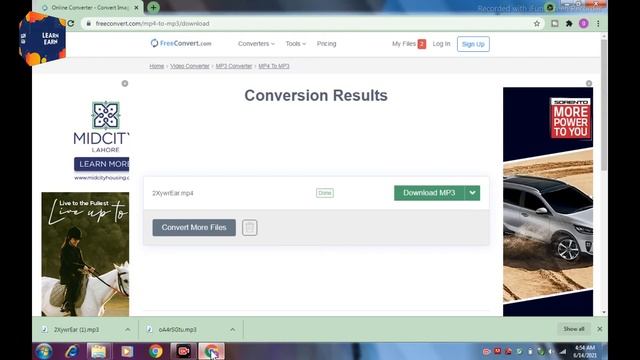Close the right Sorento advertisement
640x360 pixels.
(589, 83)
